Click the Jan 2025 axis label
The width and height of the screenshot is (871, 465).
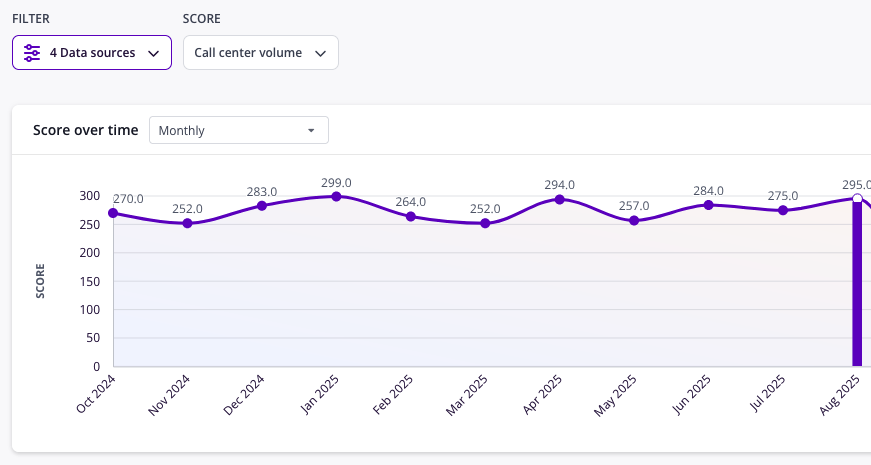click(319, 394)
